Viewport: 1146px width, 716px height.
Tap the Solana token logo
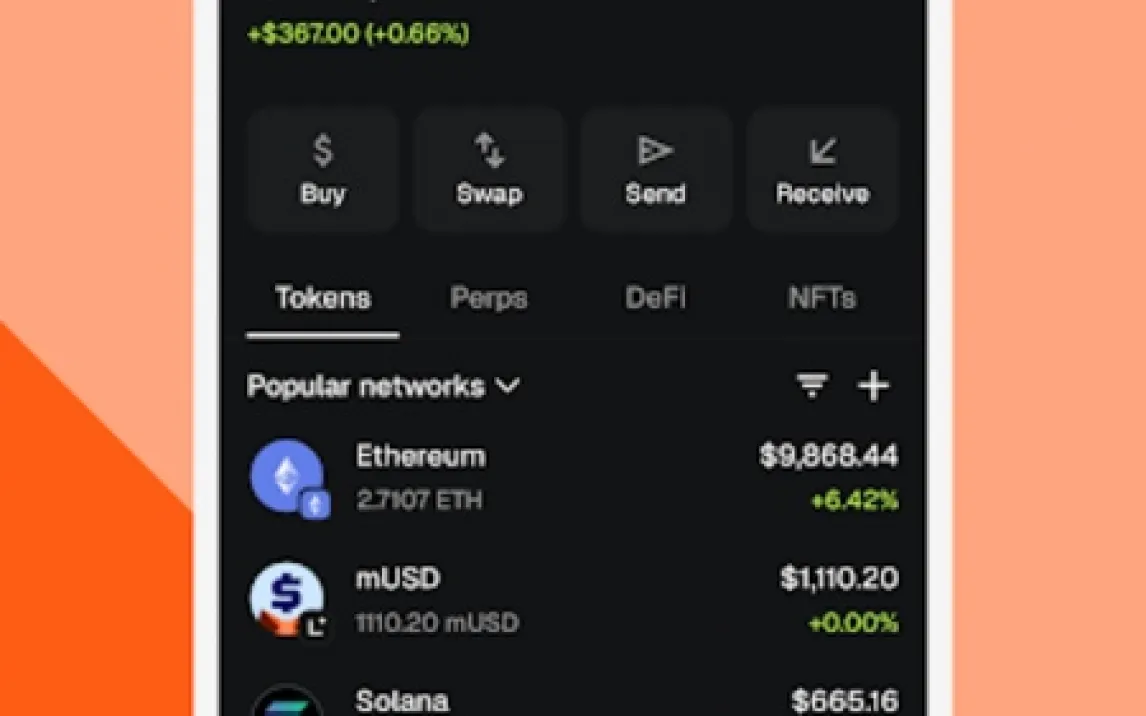click(288, 701)
